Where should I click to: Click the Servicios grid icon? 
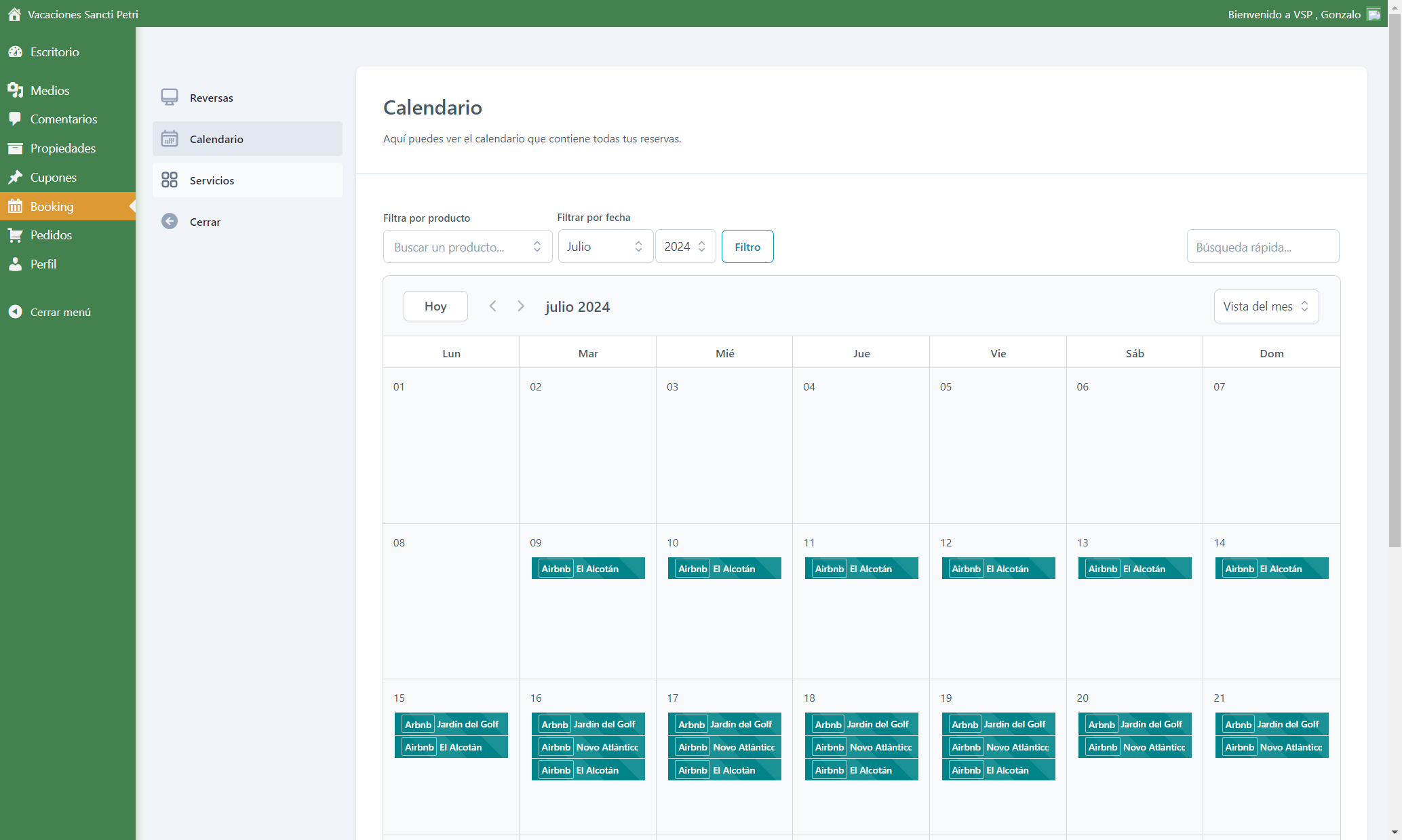coord(170,180)
